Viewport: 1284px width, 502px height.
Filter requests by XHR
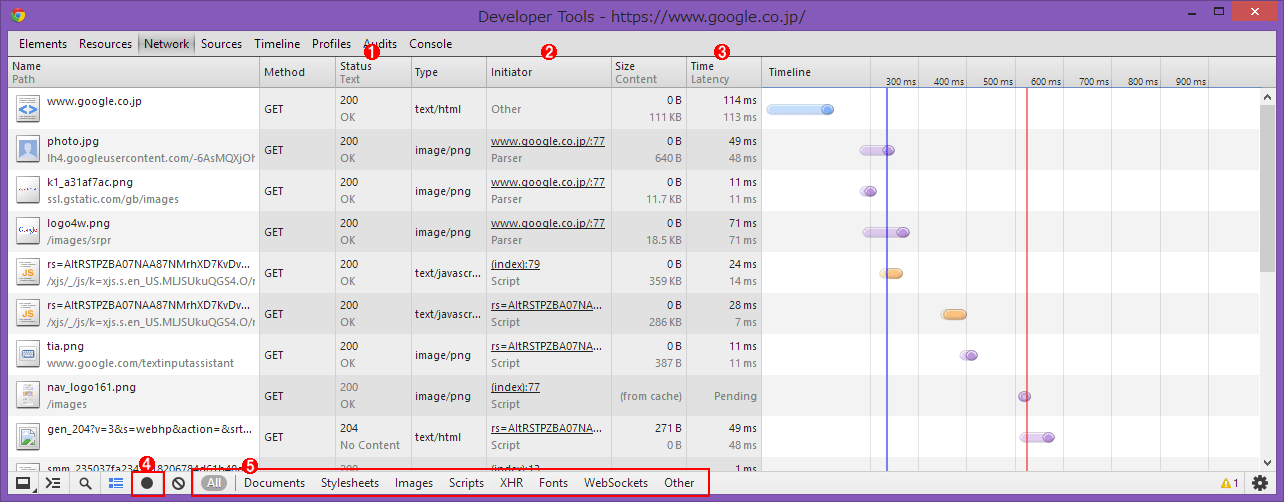(511, 483)
